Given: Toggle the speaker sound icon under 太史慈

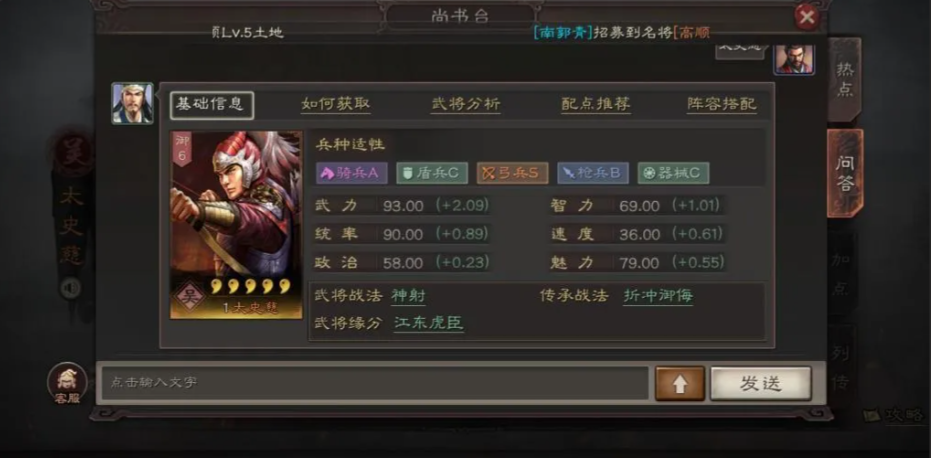Looking at the screenshot, I should [x=70, y=289].
